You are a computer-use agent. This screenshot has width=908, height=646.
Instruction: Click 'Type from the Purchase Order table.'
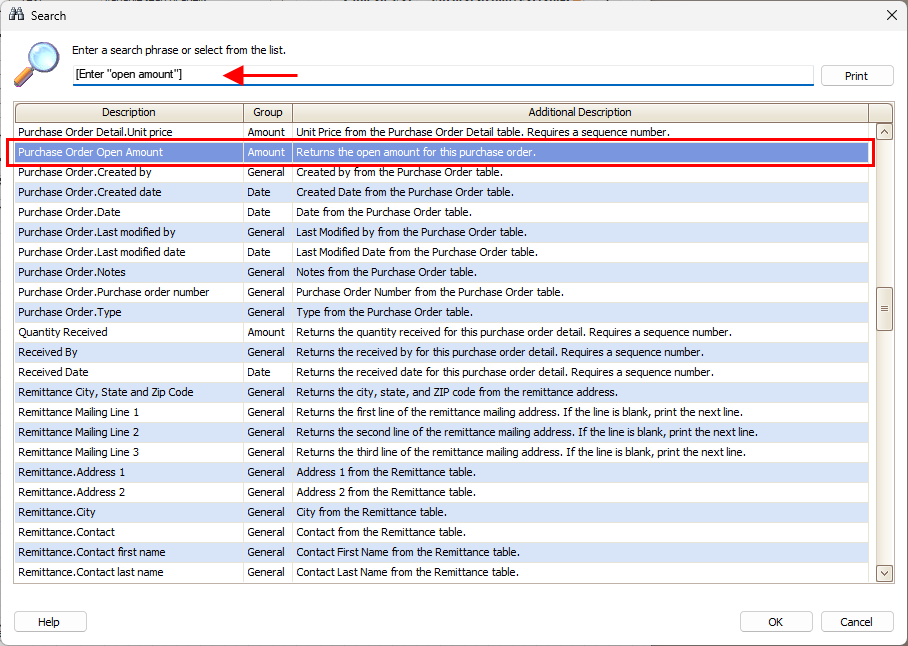385,312
